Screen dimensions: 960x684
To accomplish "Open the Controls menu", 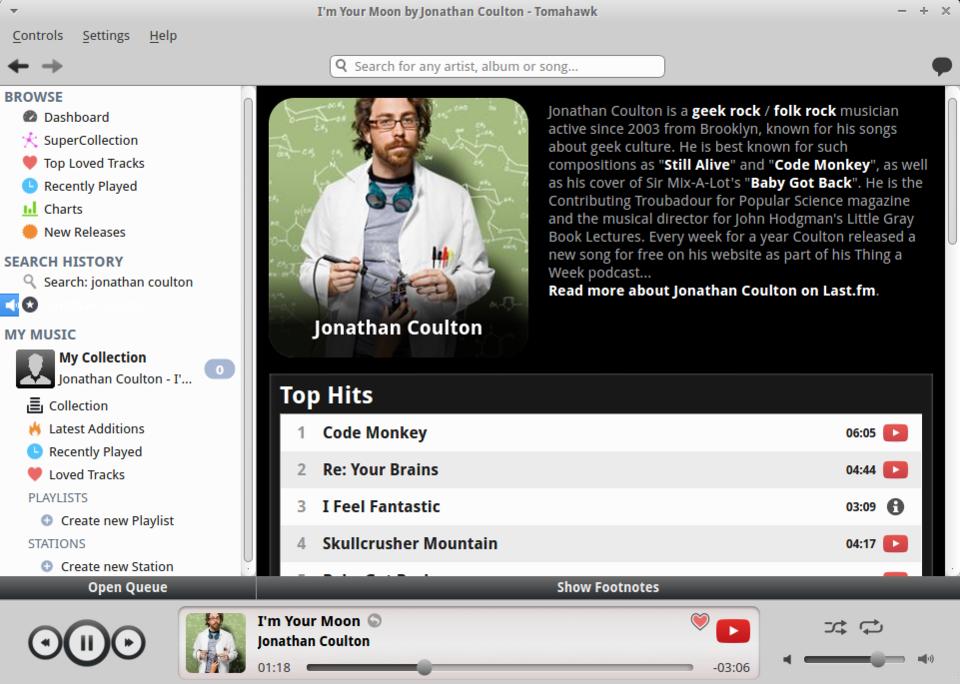I will [x=38, y=35].
